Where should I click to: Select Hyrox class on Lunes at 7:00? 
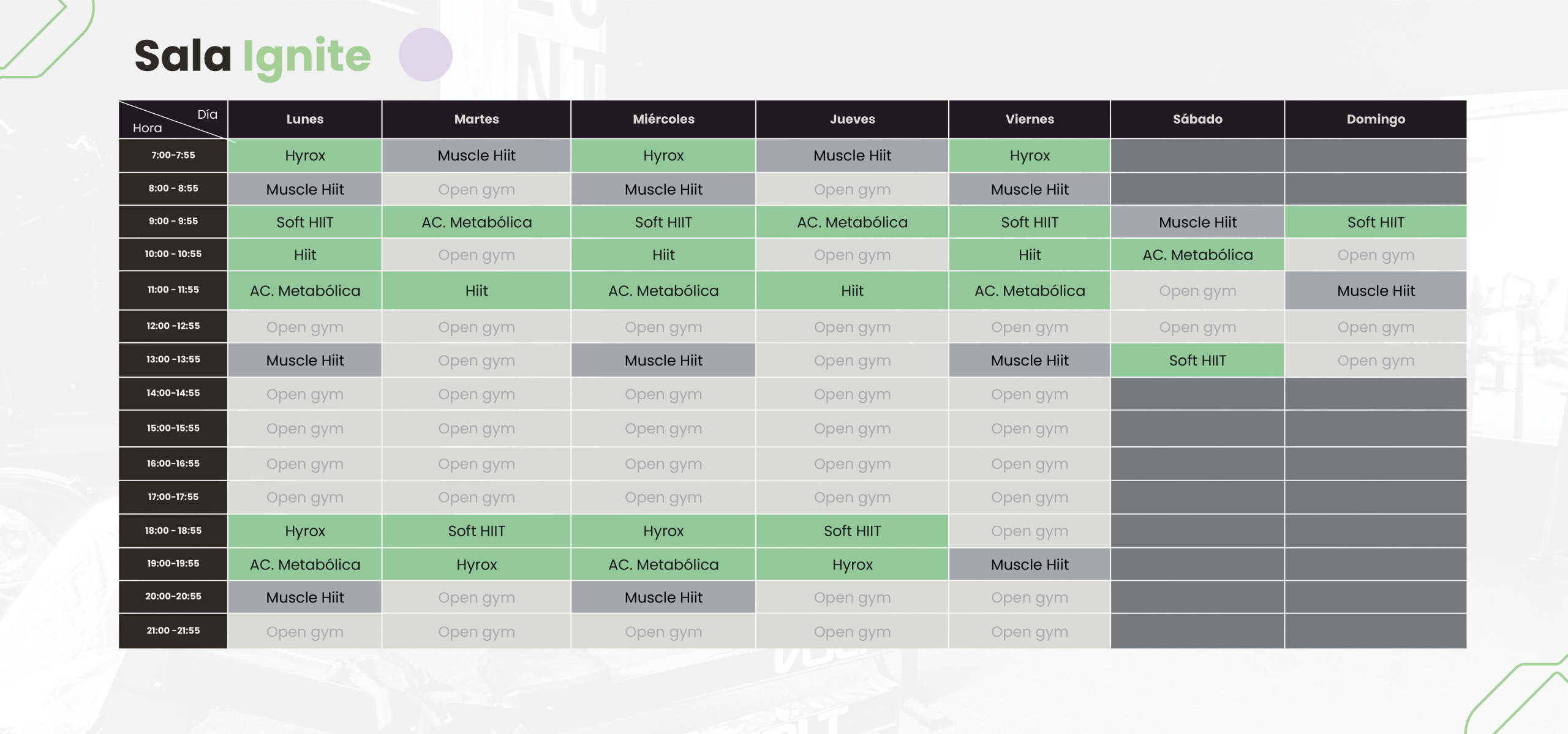tap(304, 155)
